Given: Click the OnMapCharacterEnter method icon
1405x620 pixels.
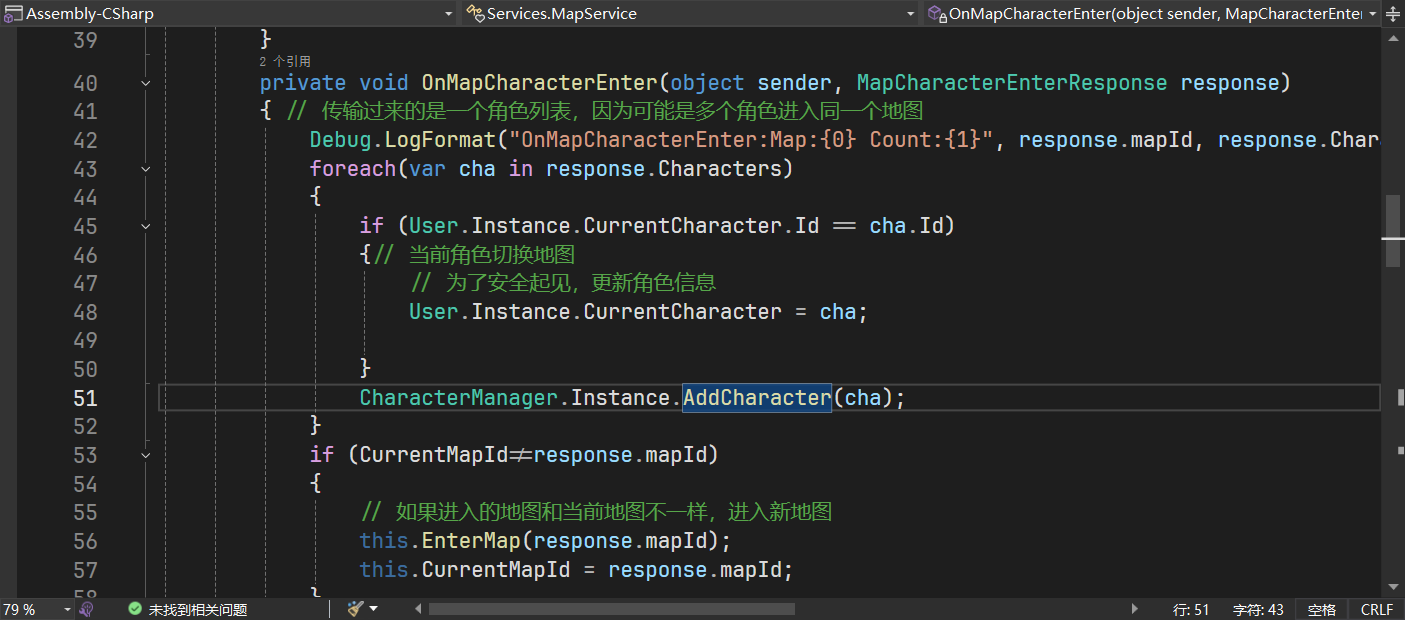Looking at the screenshot, I should (936, 14).
